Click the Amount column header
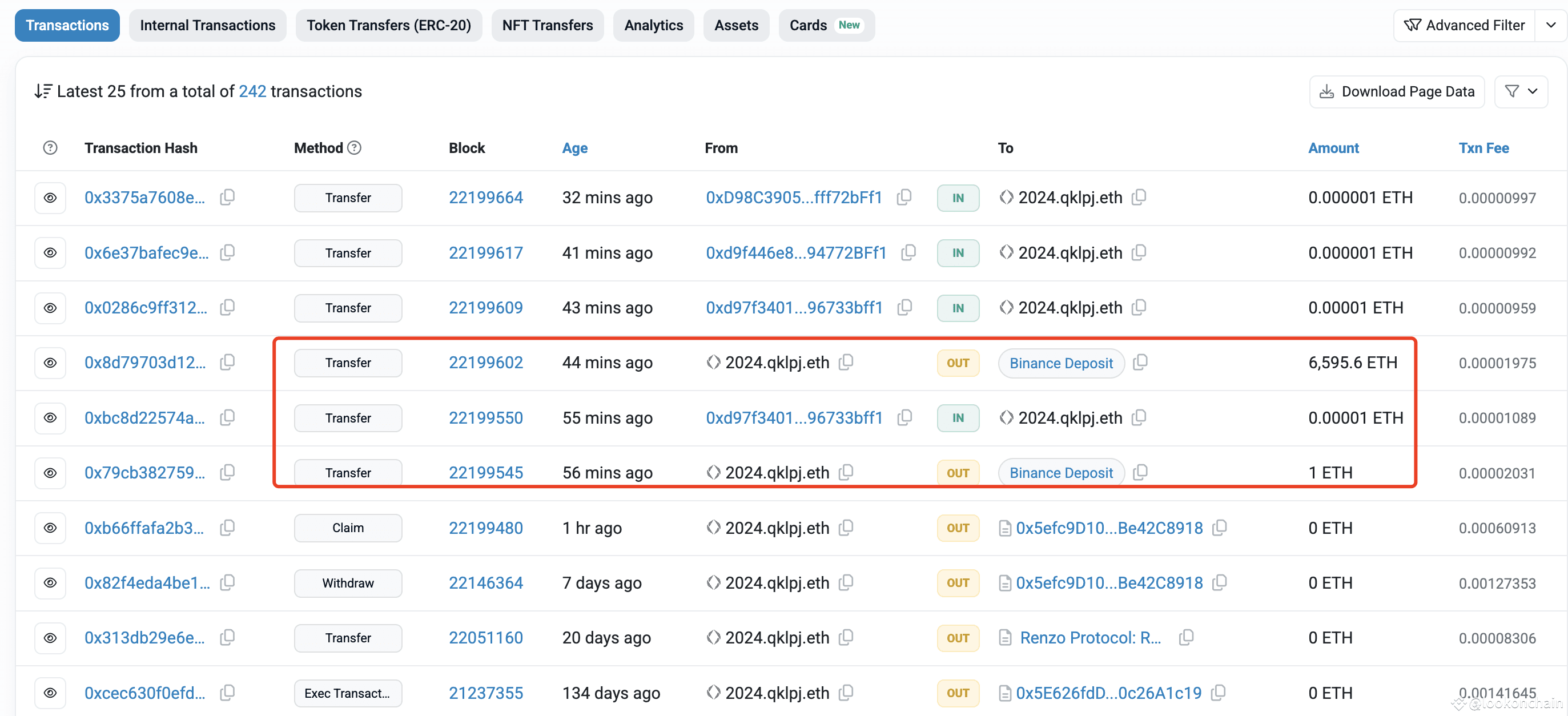This screenshot has width=1568, height=716. point(1333,148)
